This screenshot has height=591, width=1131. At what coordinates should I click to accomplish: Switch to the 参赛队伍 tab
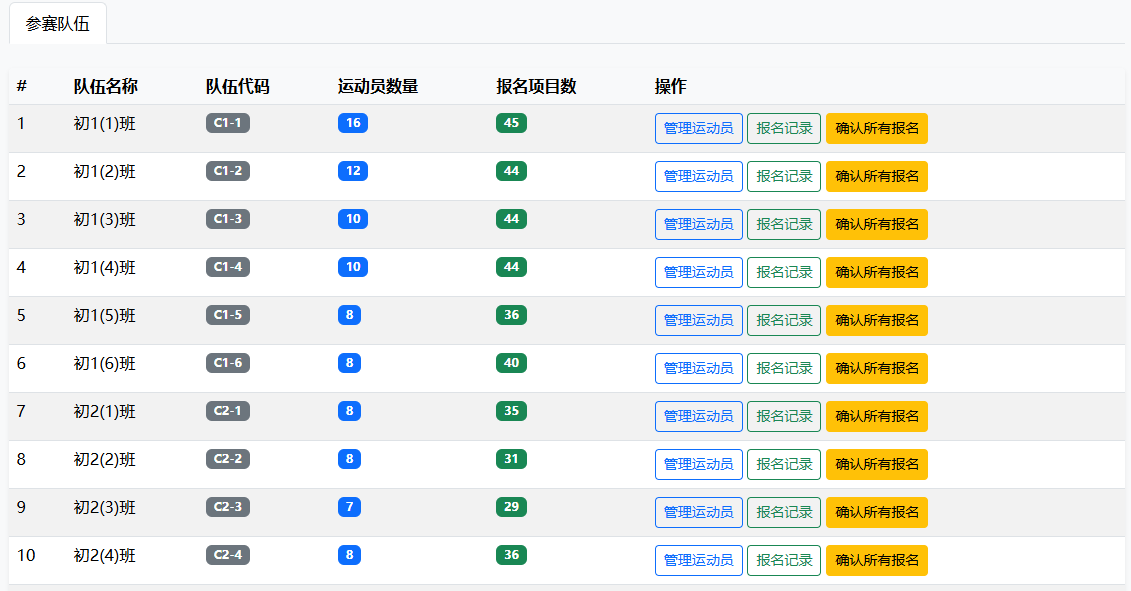point(58,24)
